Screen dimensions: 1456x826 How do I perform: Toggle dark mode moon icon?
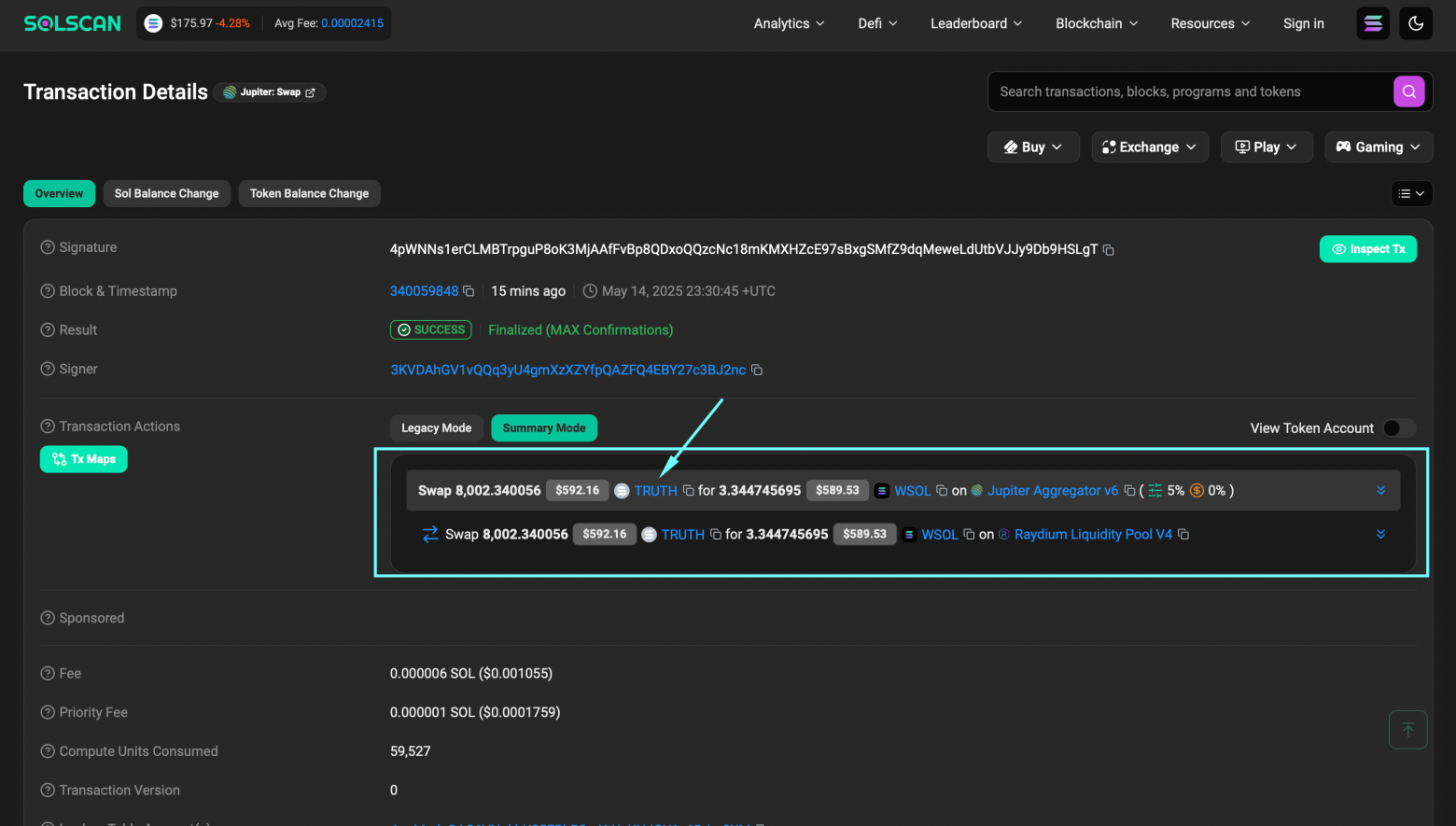click(x=1416, y=23)
